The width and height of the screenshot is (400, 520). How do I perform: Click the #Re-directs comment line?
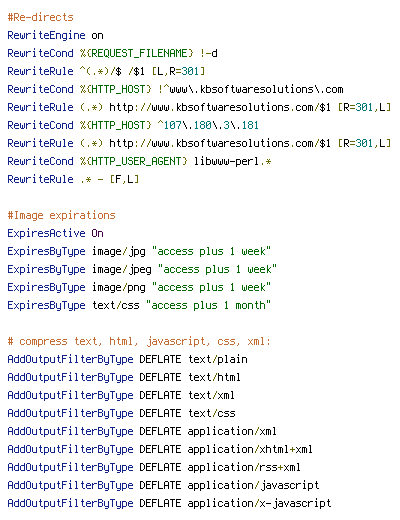tap(40, 17)
